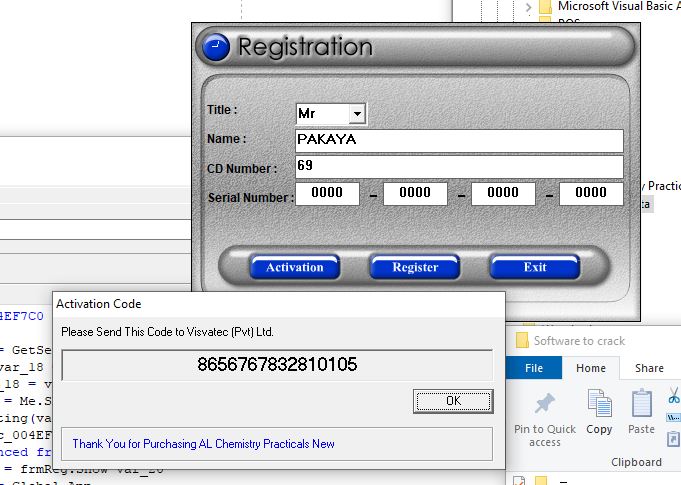Click the 'Software to crack' folder icon

[x=522, y=341]
